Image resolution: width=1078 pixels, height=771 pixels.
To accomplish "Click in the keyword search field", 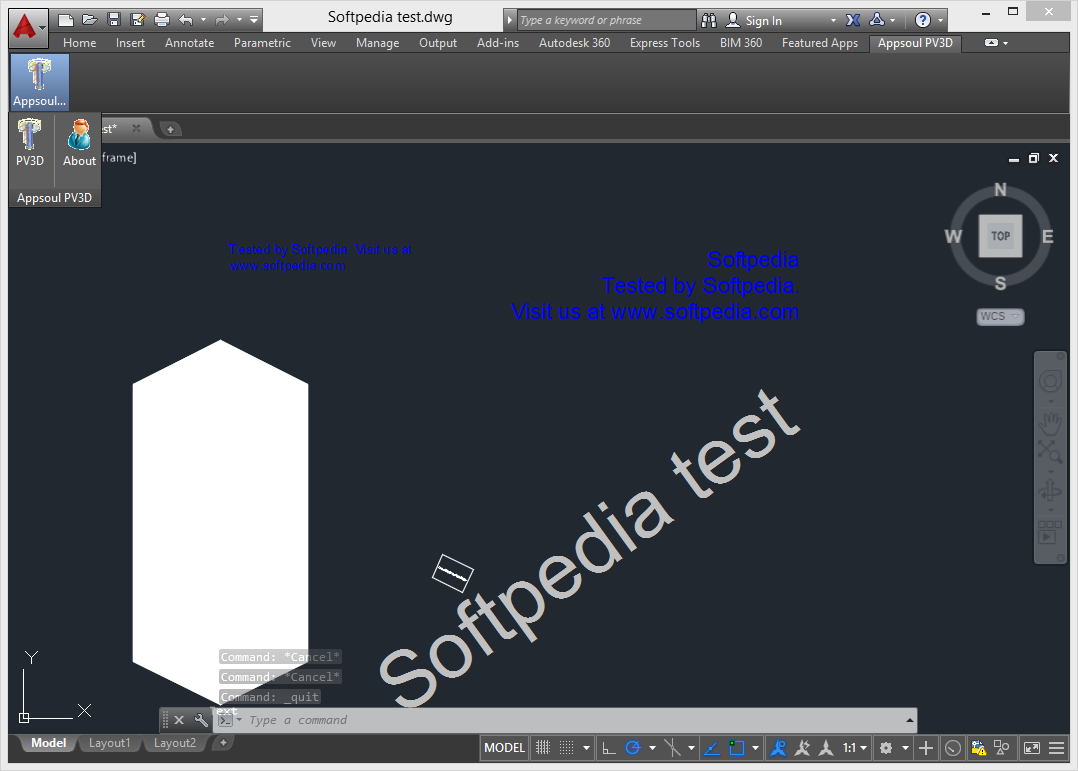I will point(606,21).
